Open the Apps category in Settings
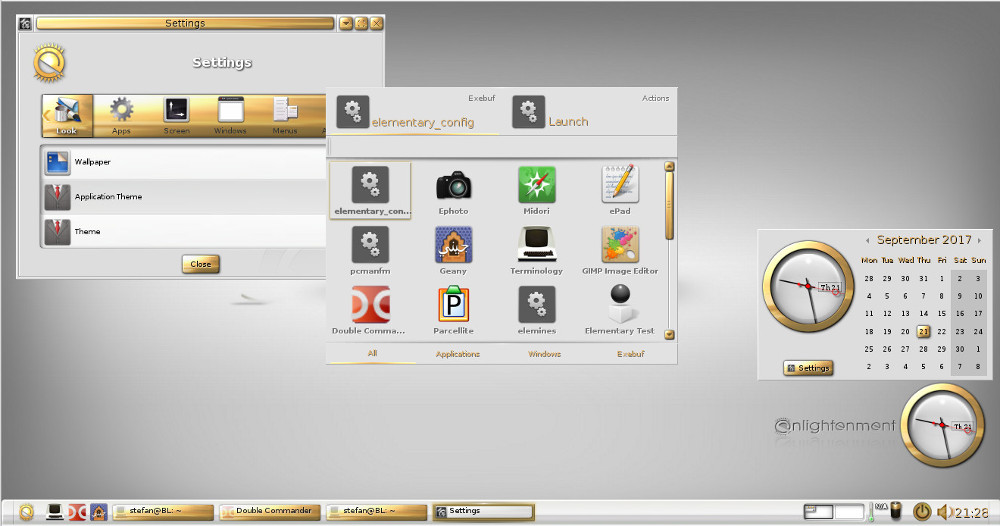This screenshot has width=1000, height=526. (121, 115)
